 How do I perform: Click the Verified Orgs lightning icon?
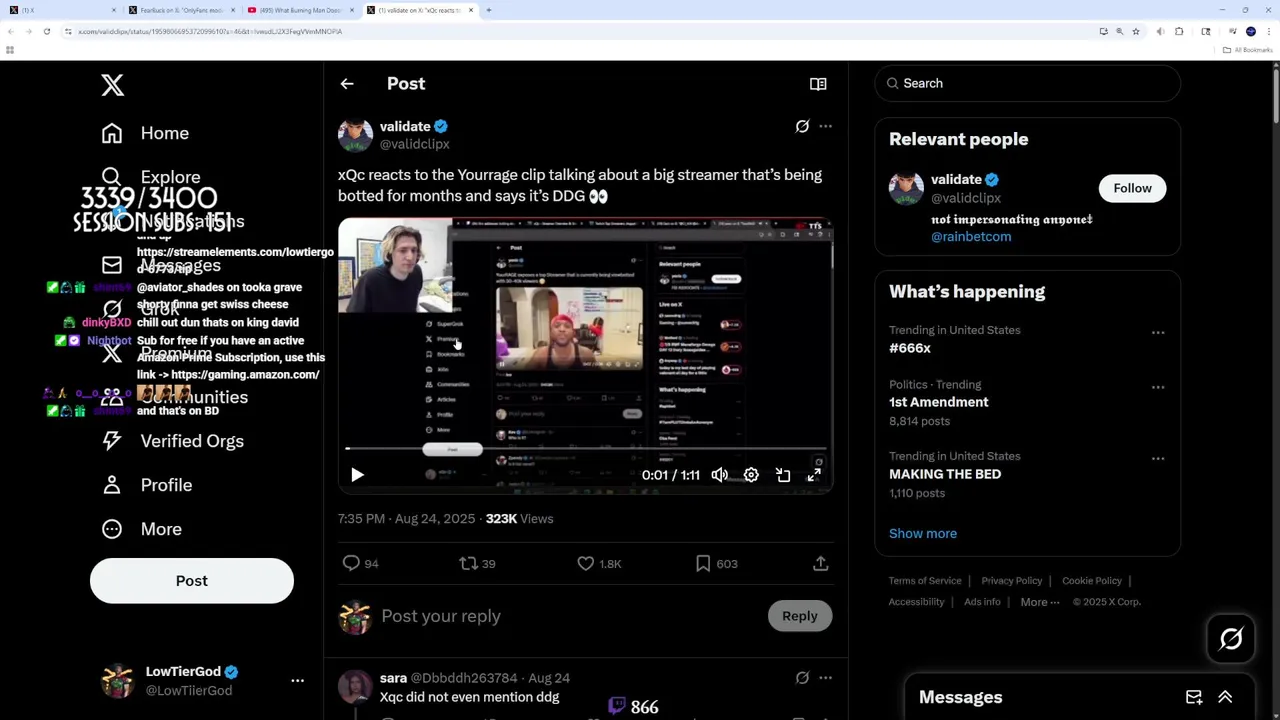(x=112, y=441)
